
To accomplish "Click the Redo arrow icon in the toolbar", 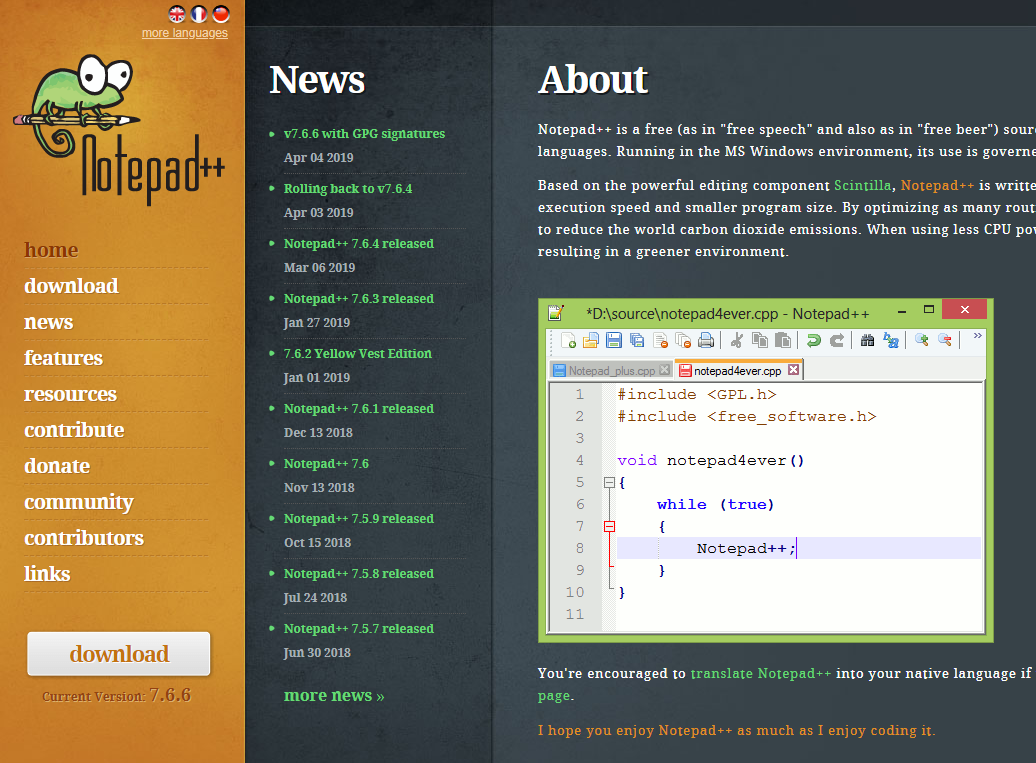I will [837, 340].
